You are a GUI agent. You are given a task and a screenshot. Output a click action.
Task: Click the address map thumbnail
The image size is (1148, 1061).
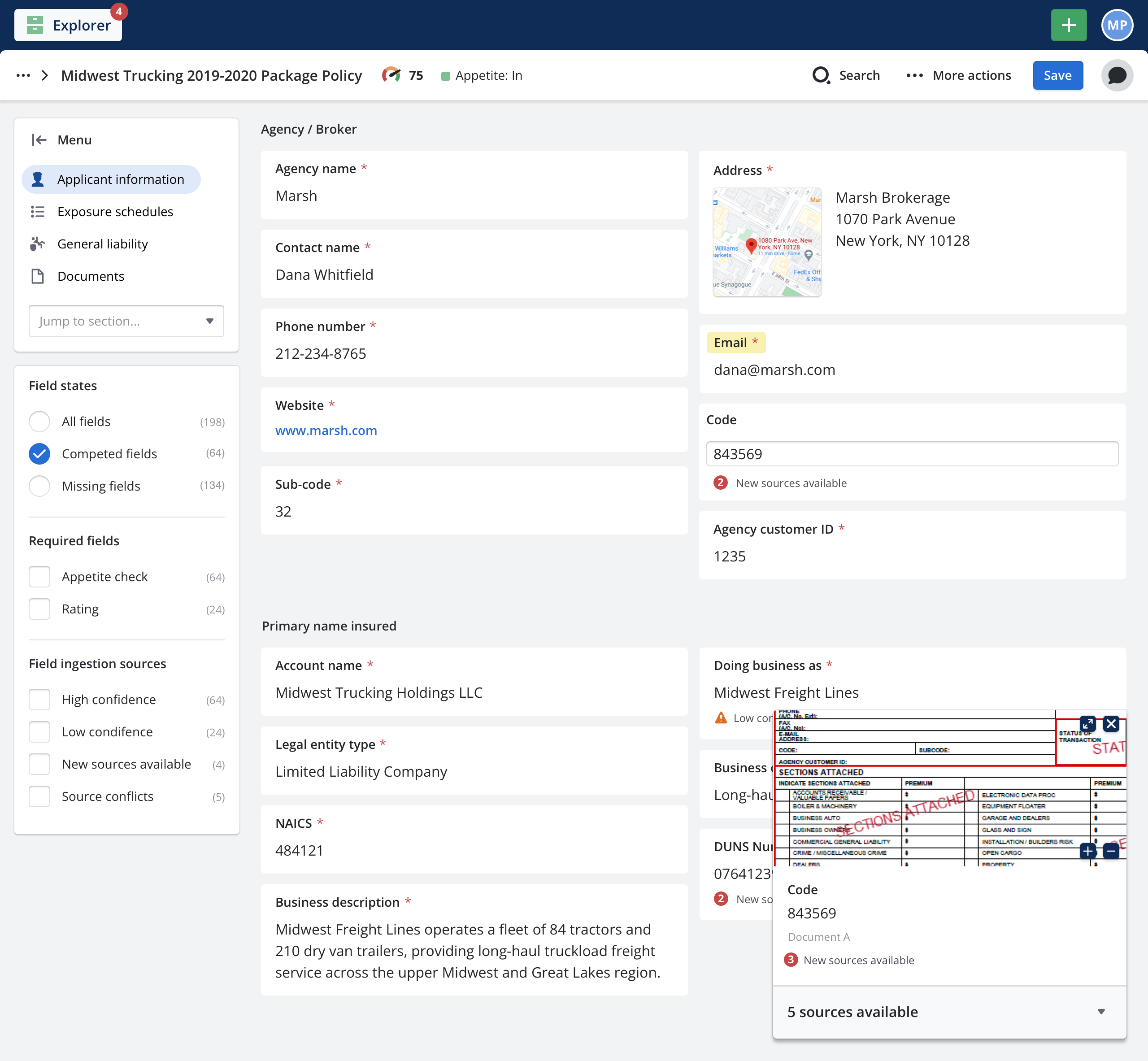[x=767, y=242]
